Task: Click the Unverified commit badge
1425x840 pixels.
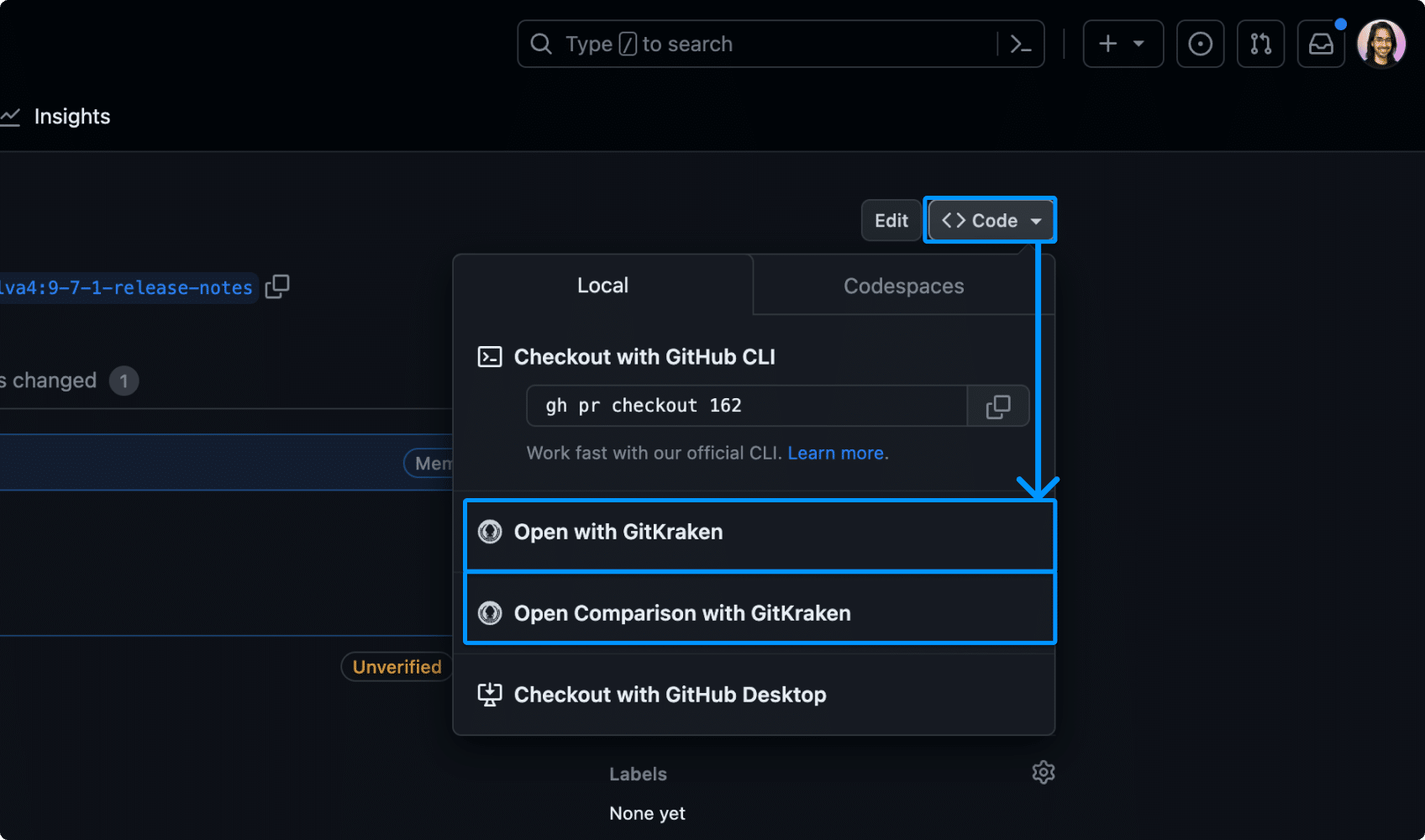Action: tap(396, 666)
